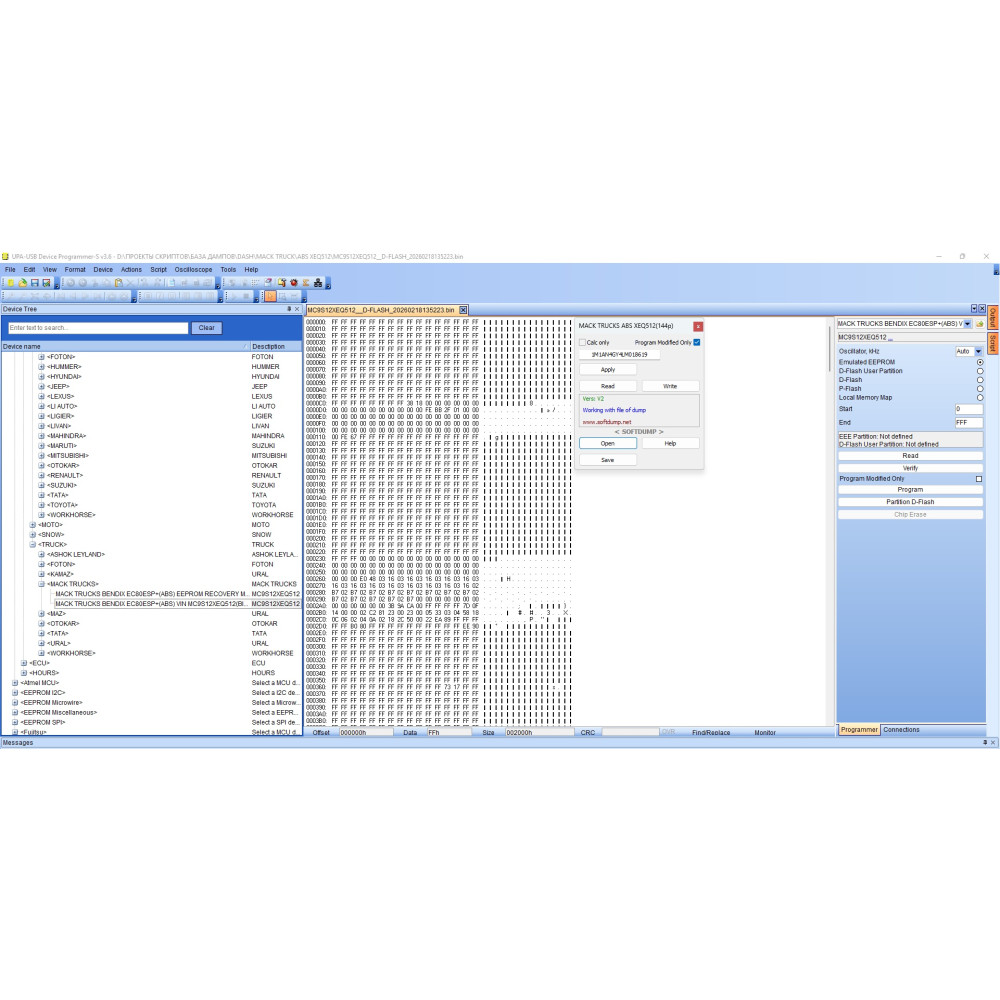The image size is (1000, 1000).
Task: Click the Verify button in Programmer panel
Action: [x=910, y=468]
